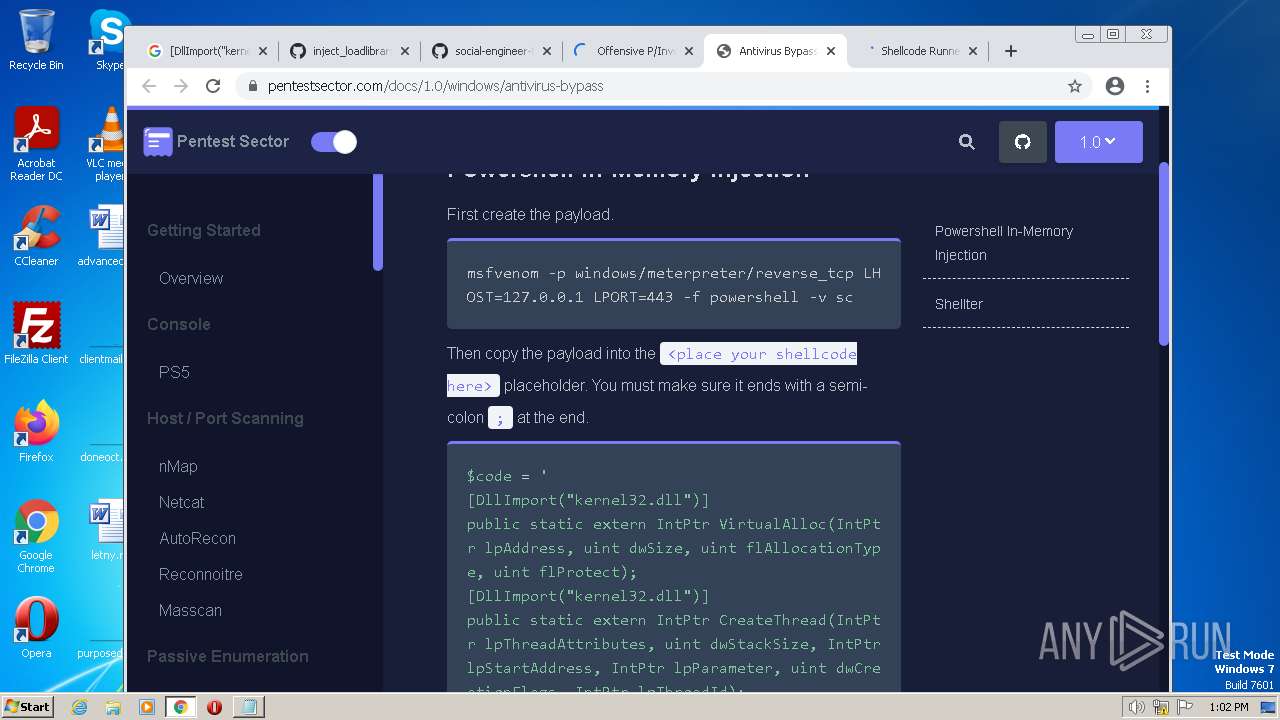Image resolution: width=1280 pixels, height=720 pixels.
Task: Toggle the dark mode switch
Action: click(x=334, y=142)
